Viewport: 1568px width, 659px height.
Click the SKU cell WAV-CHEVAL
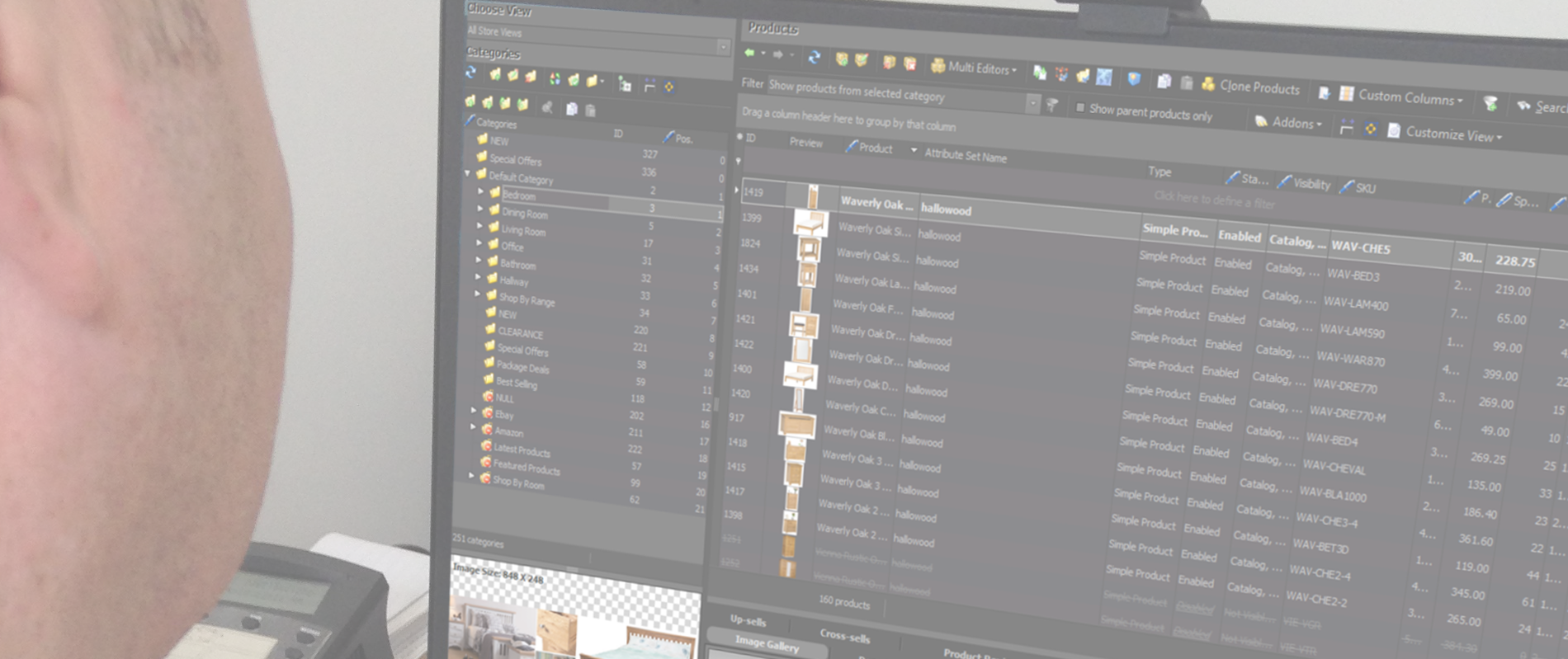[x=1334, y=468]
